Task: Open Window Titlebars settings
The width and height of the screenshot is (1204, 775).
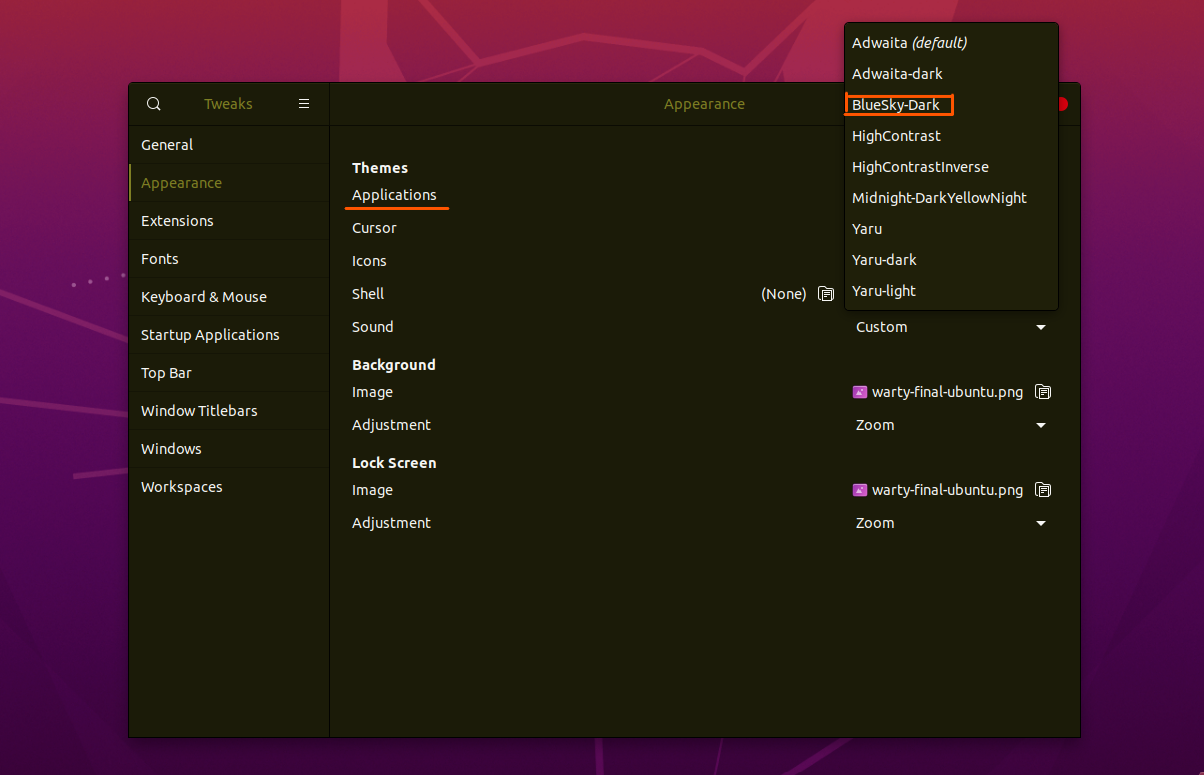Action: (229, 411)
